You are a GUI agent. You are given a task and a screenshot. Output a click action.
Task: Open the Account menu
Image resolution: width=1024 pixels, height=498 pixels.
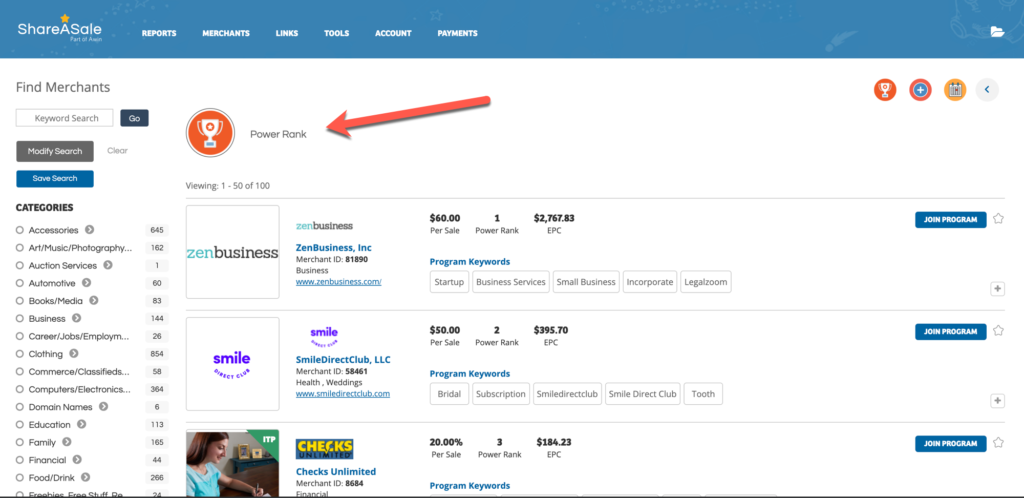[x=393, y=33]
